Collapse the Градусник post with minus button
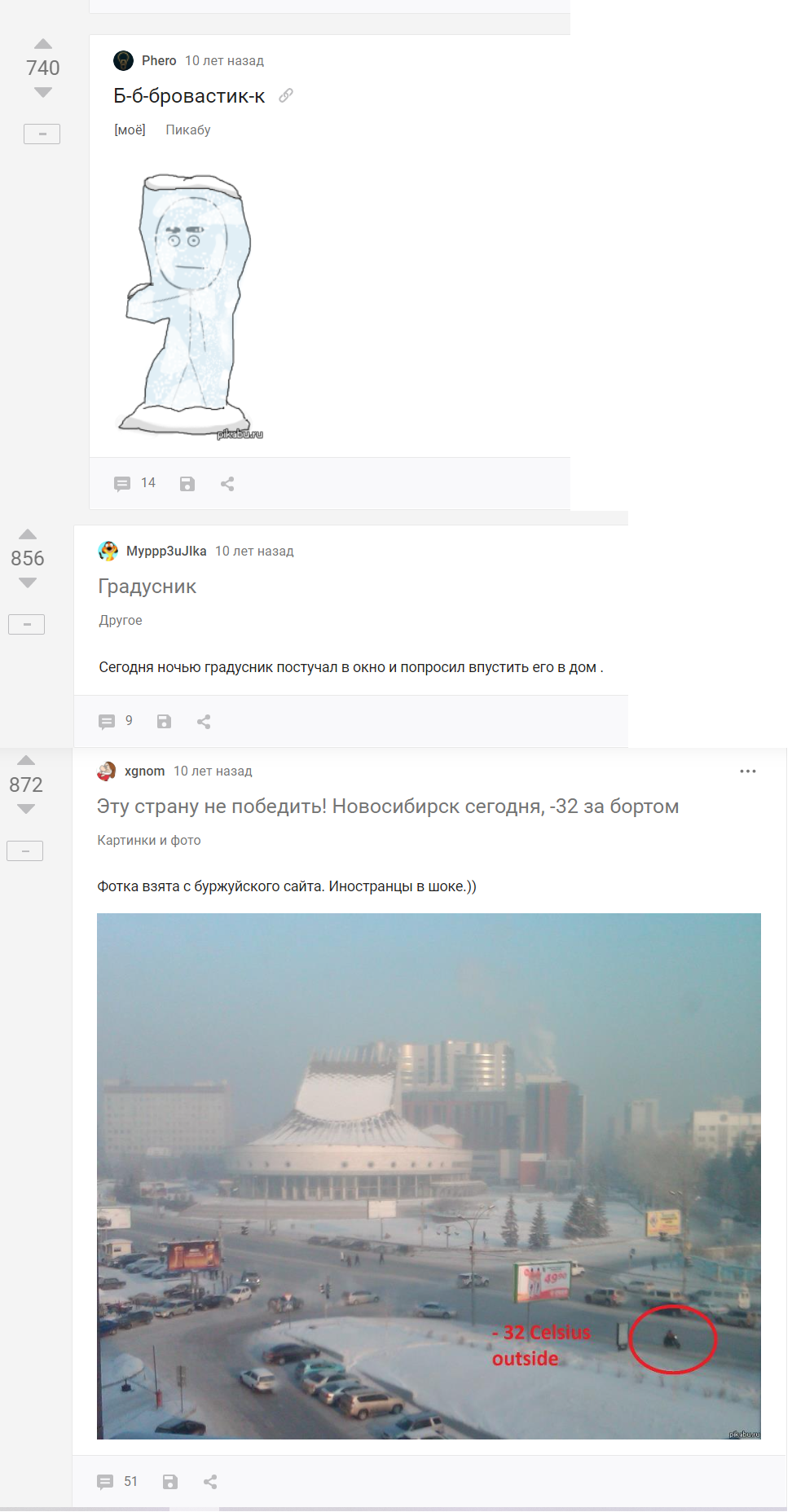Screen dimensions: 792x1512 (27, 624)
